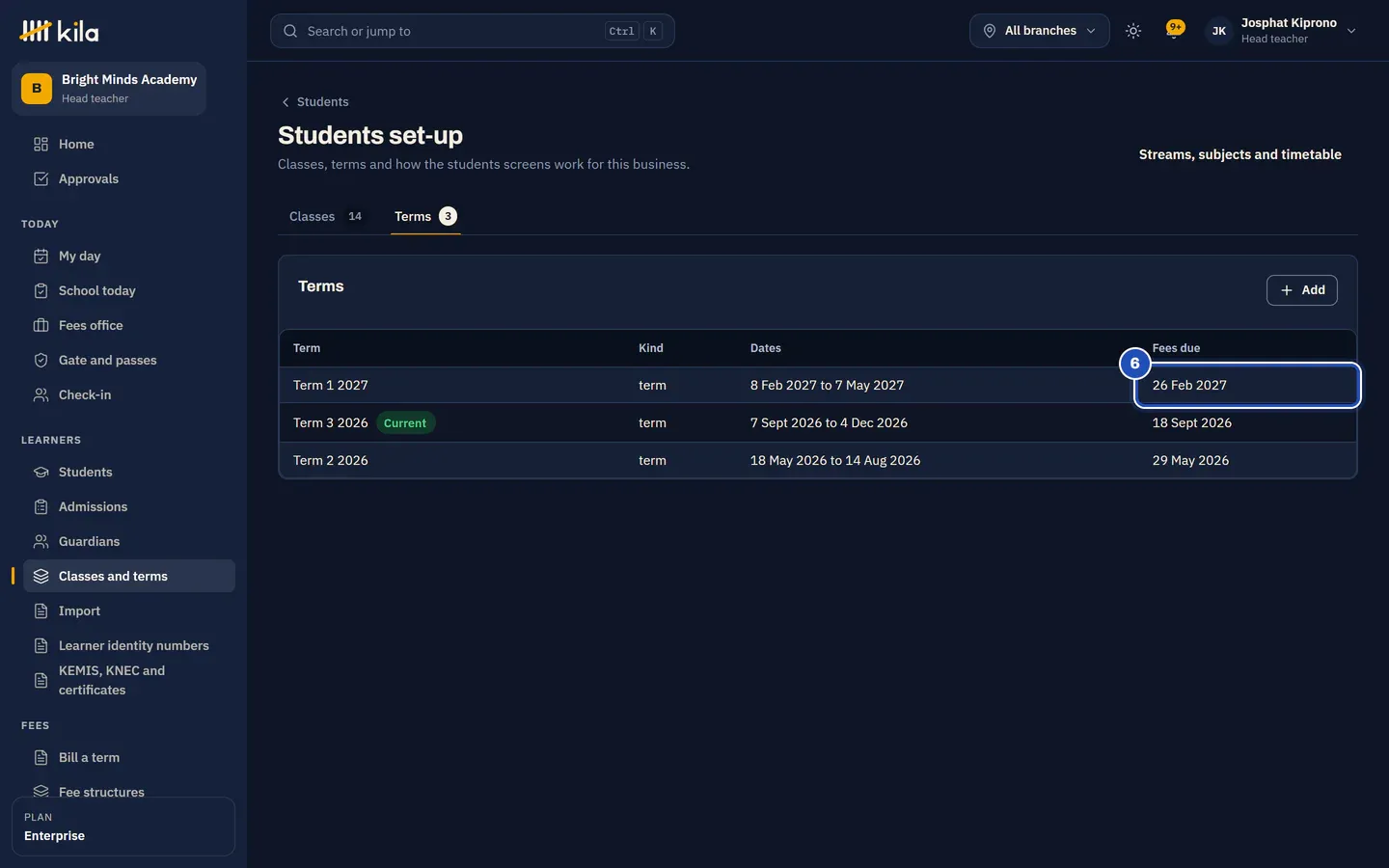Click the Term 3 2026 row name
Image resolution: width=1389 pixels, height=868 pixels.
coord(331,423)
